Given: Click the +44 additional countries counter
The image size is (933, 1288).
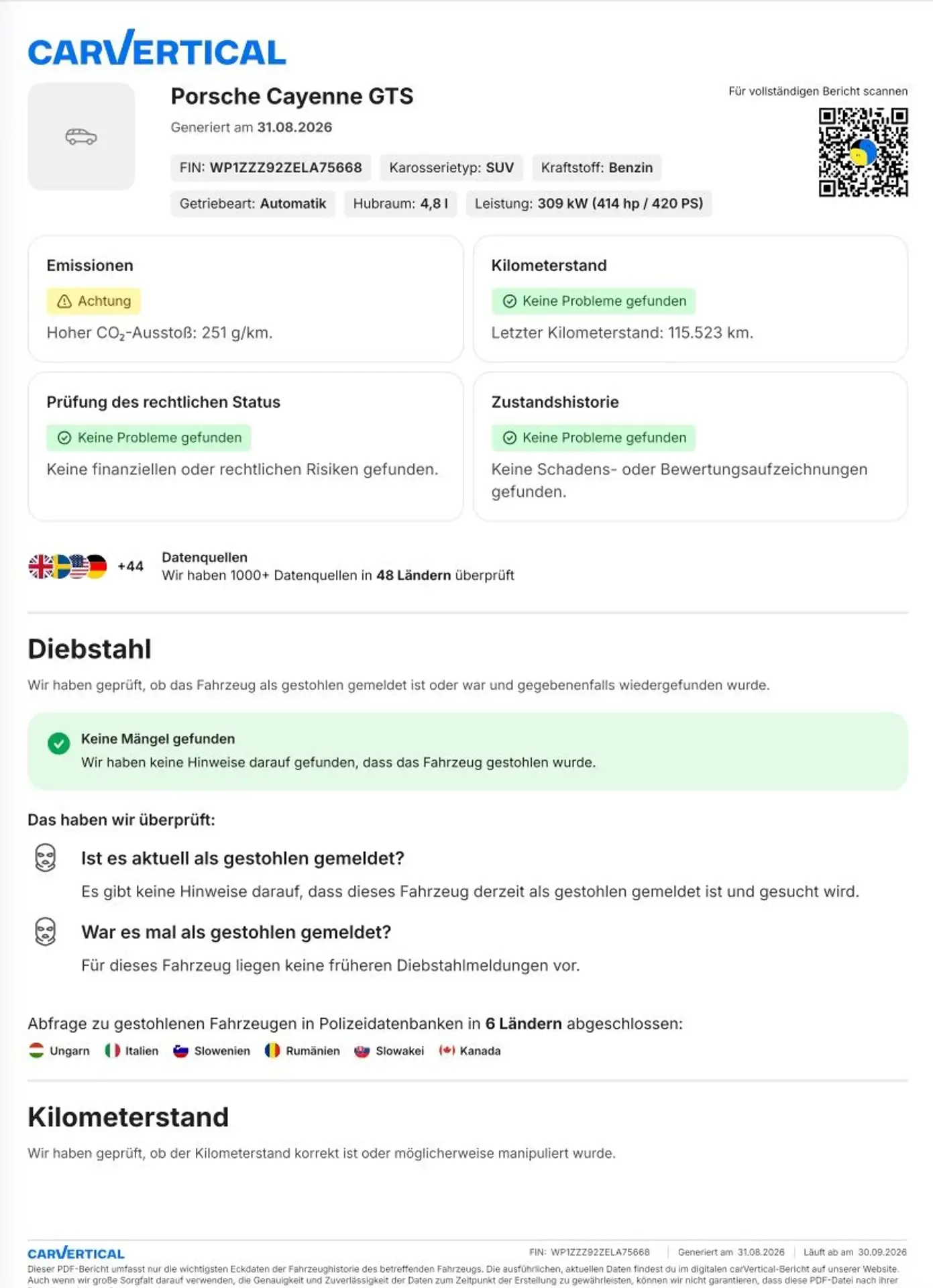Looking at the screenshot, I should (130, 566).
